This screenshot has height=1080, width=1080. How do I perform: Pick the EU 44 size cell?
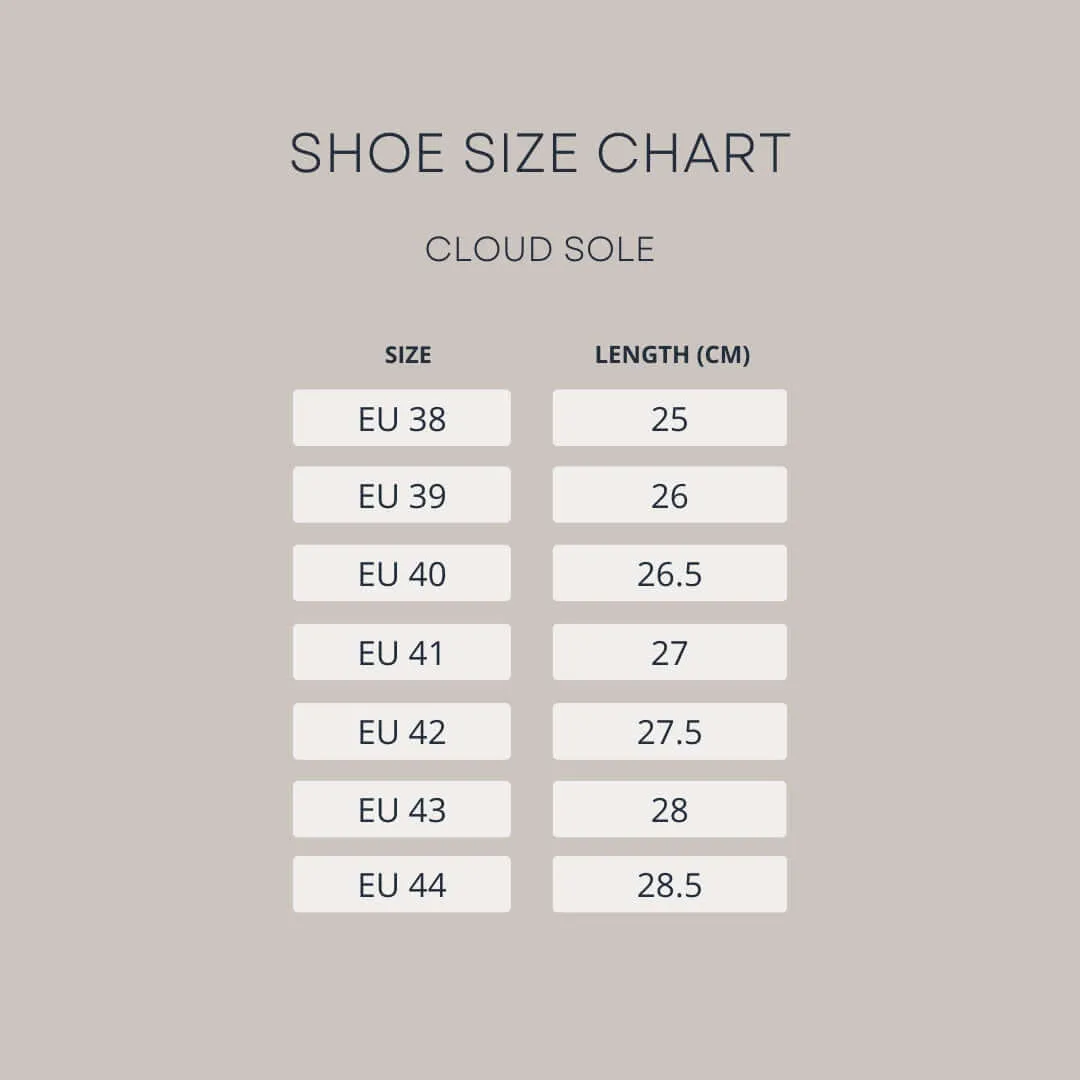[402, 884]
